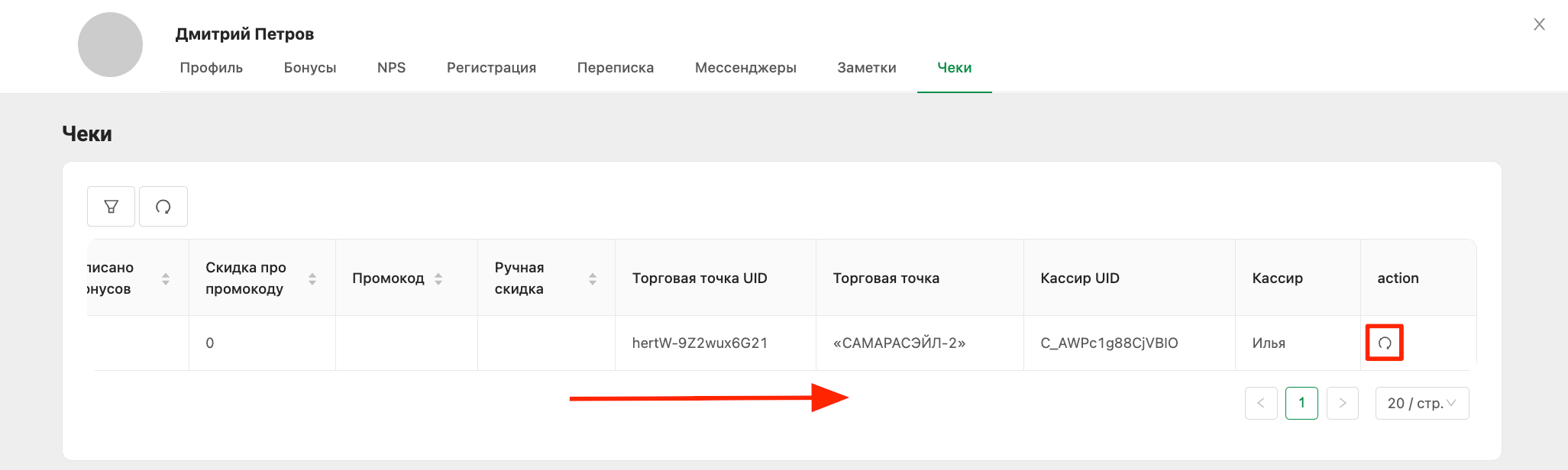This screenshot has height=470, width=1568.
Task: Sort by the Ручная скидка column
Action: [x=593, y=278]
